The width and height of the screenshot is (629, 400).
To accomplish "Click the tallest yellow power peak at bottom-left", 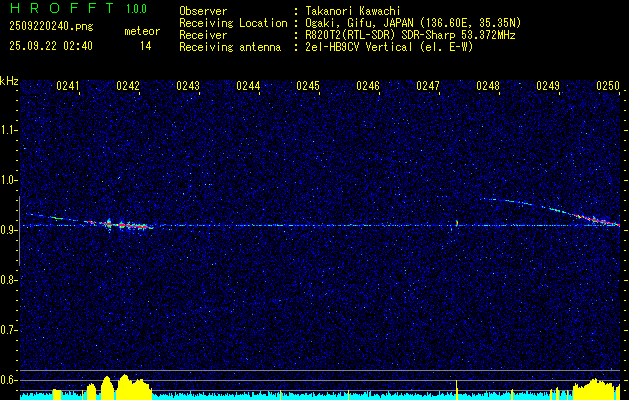I will (x=124, y=386).
